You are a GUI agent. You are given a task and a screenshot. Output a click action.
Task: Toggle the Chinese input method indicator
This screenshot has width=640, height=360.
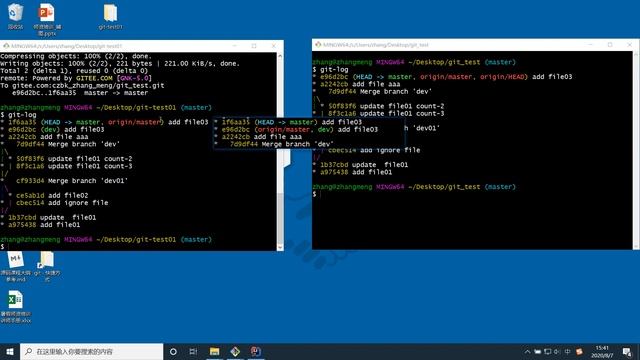point(568,351)
